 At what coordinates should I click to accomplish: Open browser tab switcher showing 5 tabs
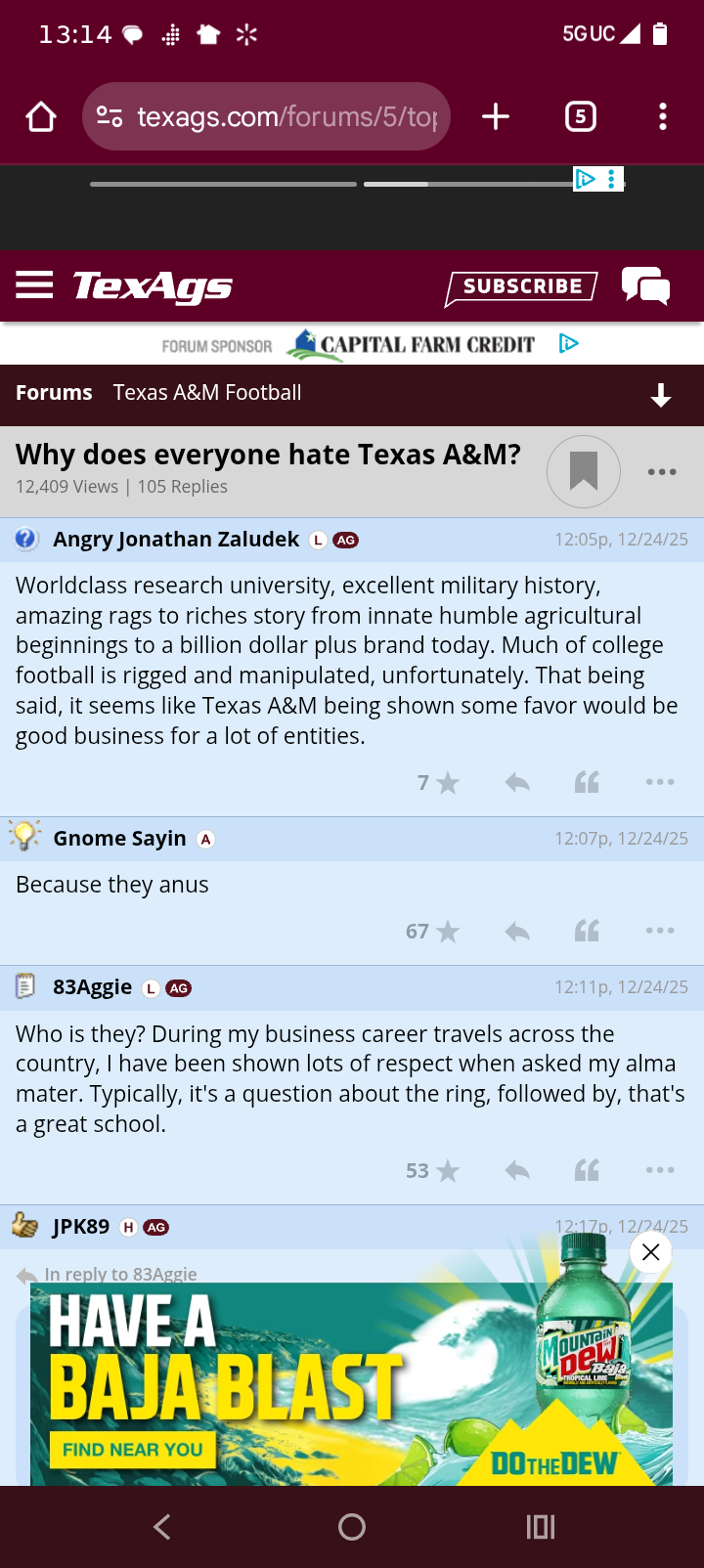tap(581, 117)
